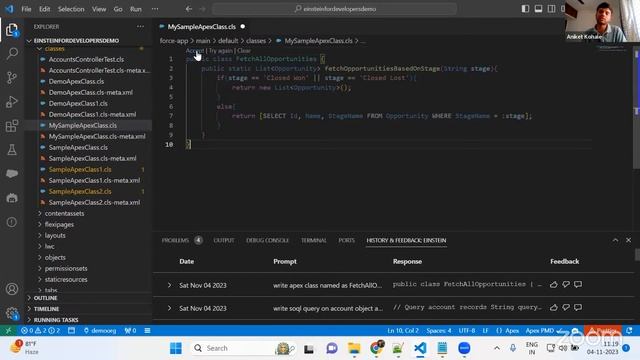
Task: Open the Extensions view
Action: (12, 126)
